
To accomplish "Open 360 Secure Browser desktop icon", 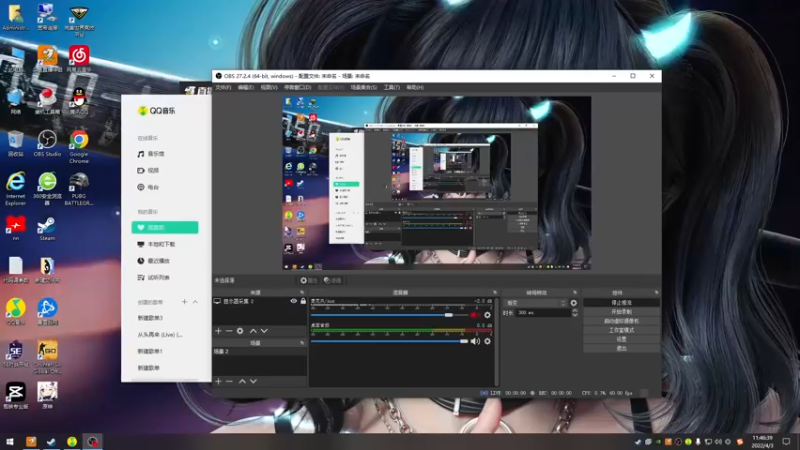I will pos(47,189).
